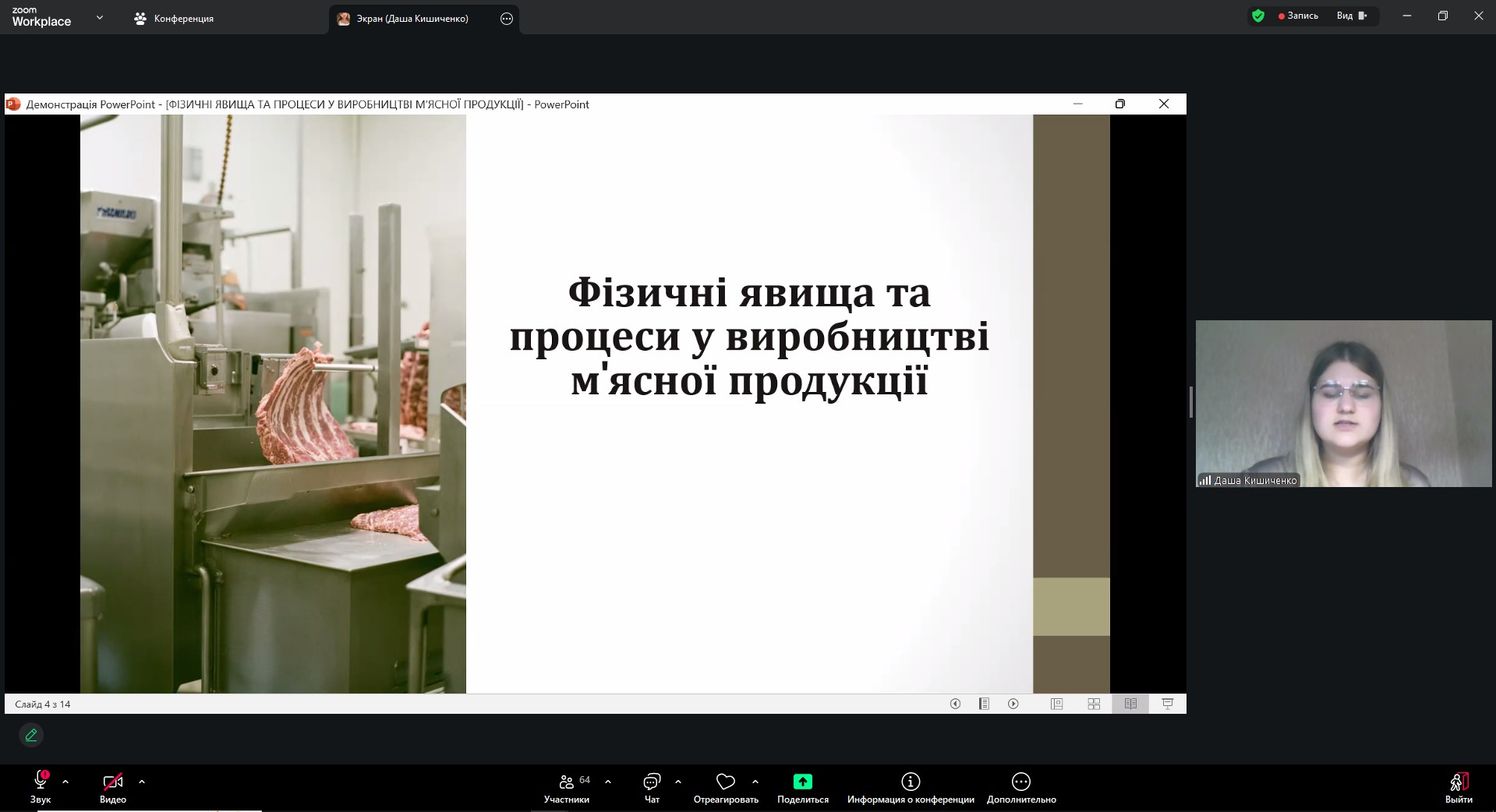Screen dimensions: 1496x812
Task: Open the Вид view layout button
Action: pyautogui.click(x=1352, y=16)
